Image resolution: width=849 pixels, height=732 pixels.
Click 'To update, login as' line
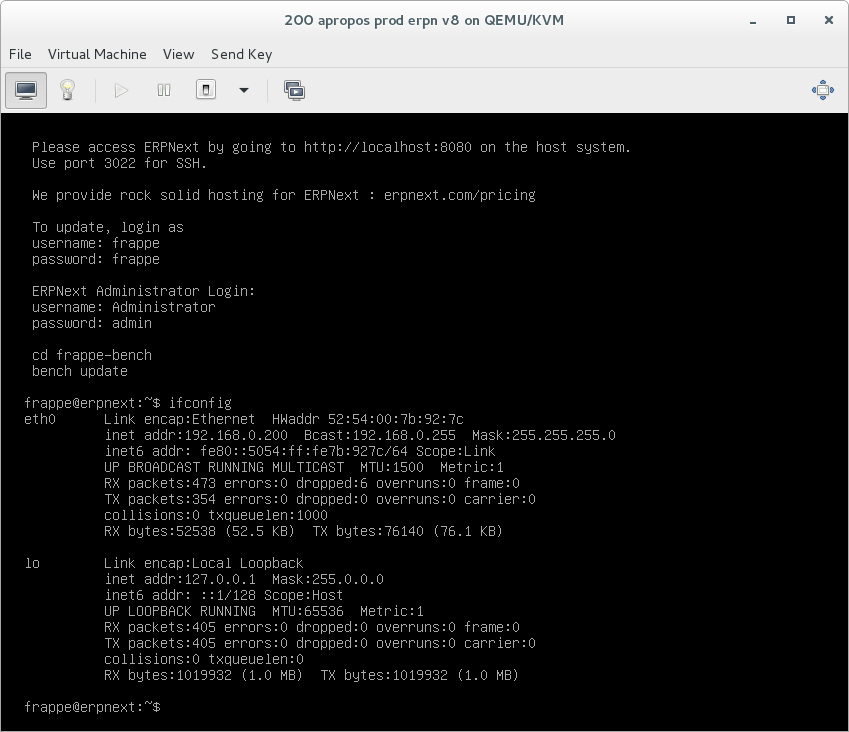click(108, 227)
